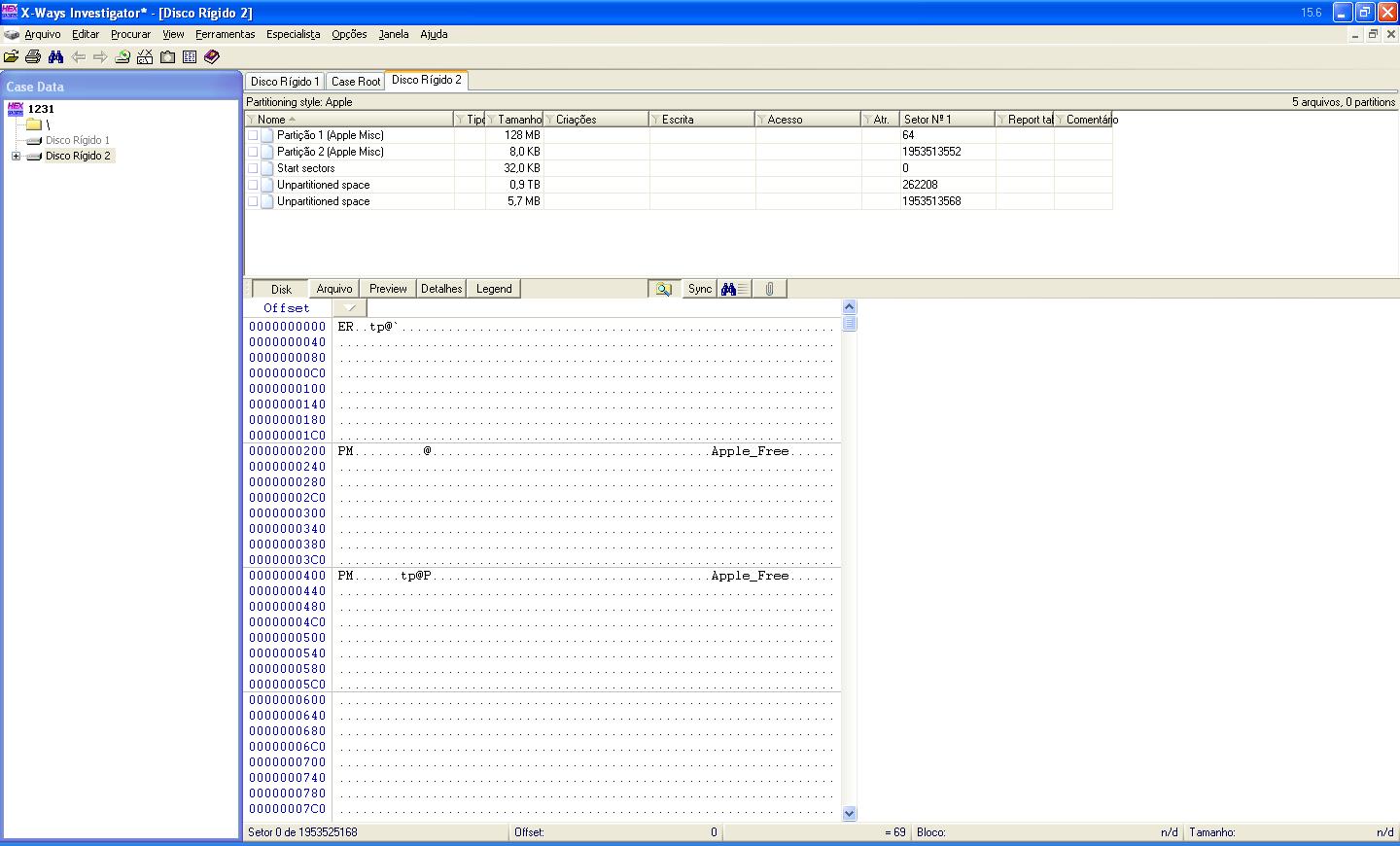Screen dimensions: 1400x846
Task: Tick the checkbox for Start sectors
Action: tap(253, 168)
